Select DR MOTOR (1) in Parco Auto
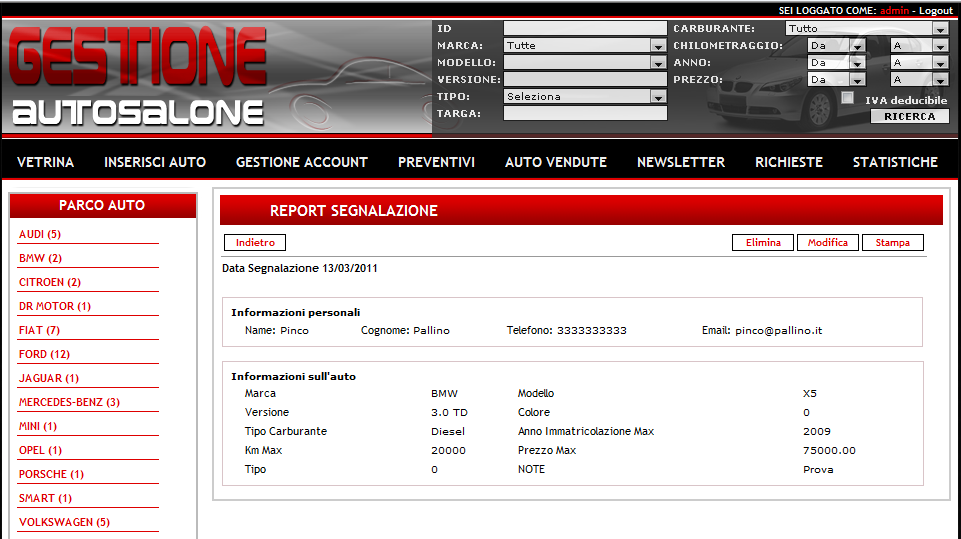 click(55, 306)
